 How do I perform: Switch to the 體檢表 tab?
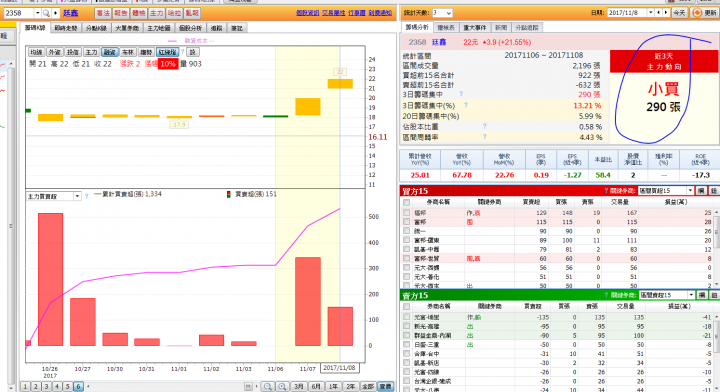445,28
